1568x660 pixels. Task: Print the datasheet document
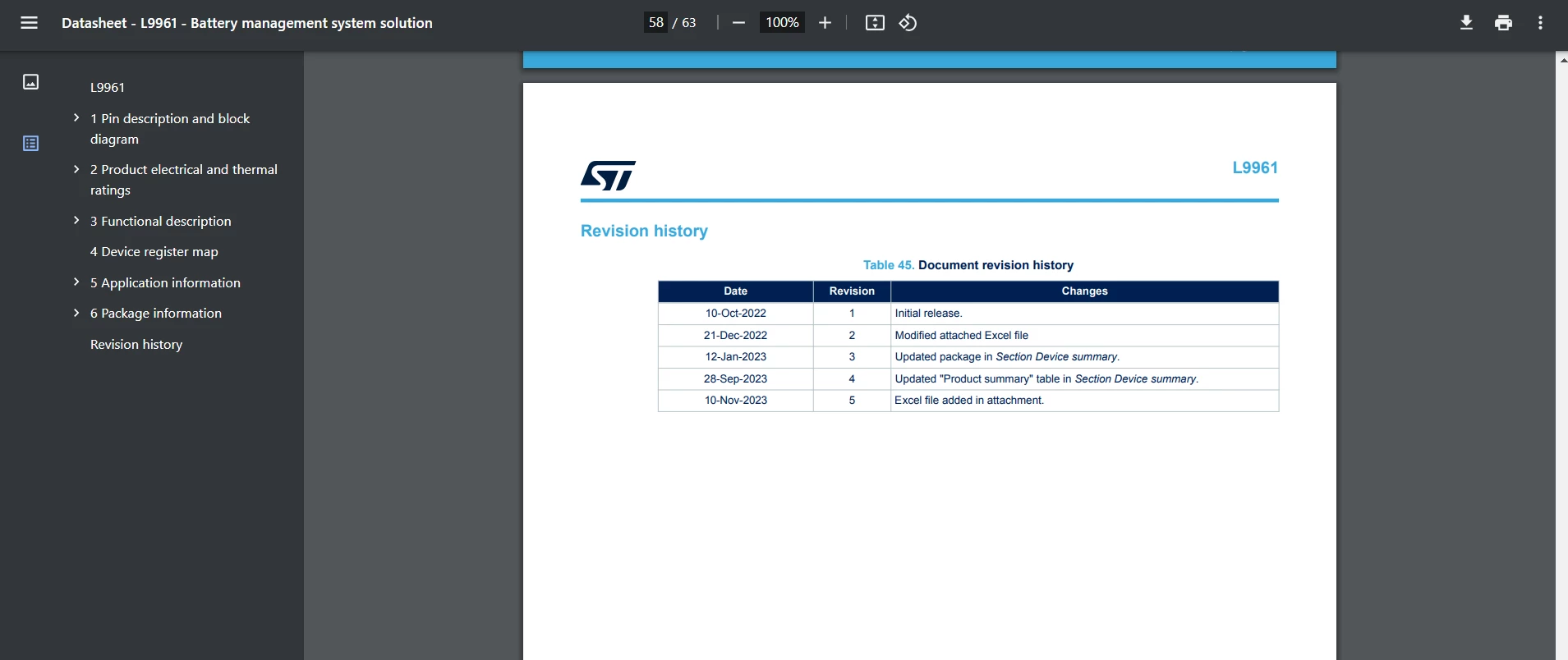1503,23
